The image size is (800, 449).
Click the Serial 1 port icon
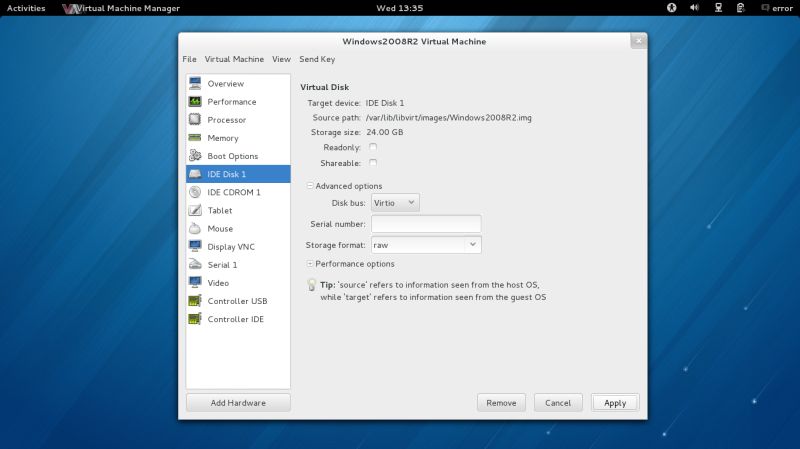tap(195, 264)
